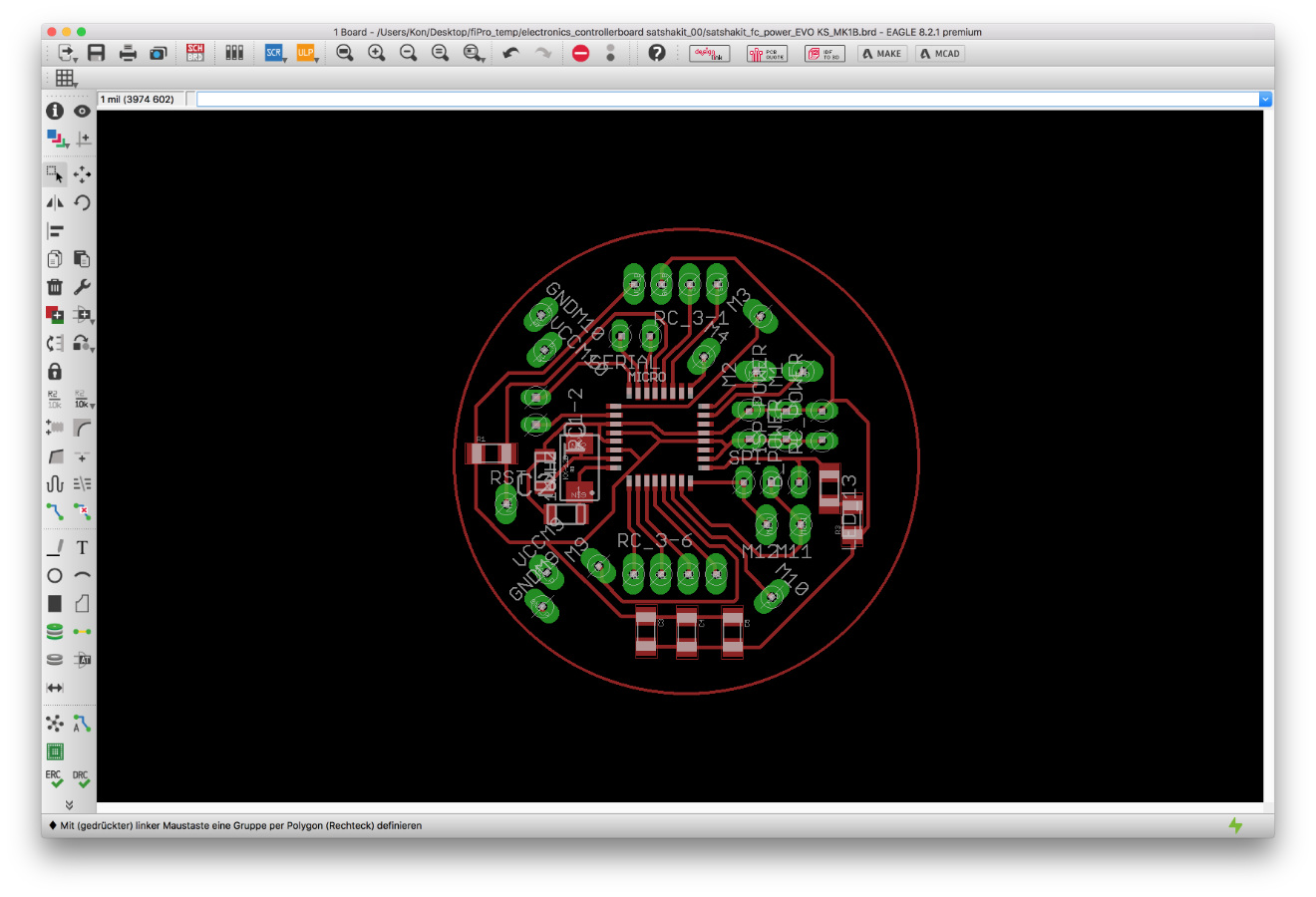Click the Zoom in magnifier icon

pyautogui.click(x=377, y=53)
